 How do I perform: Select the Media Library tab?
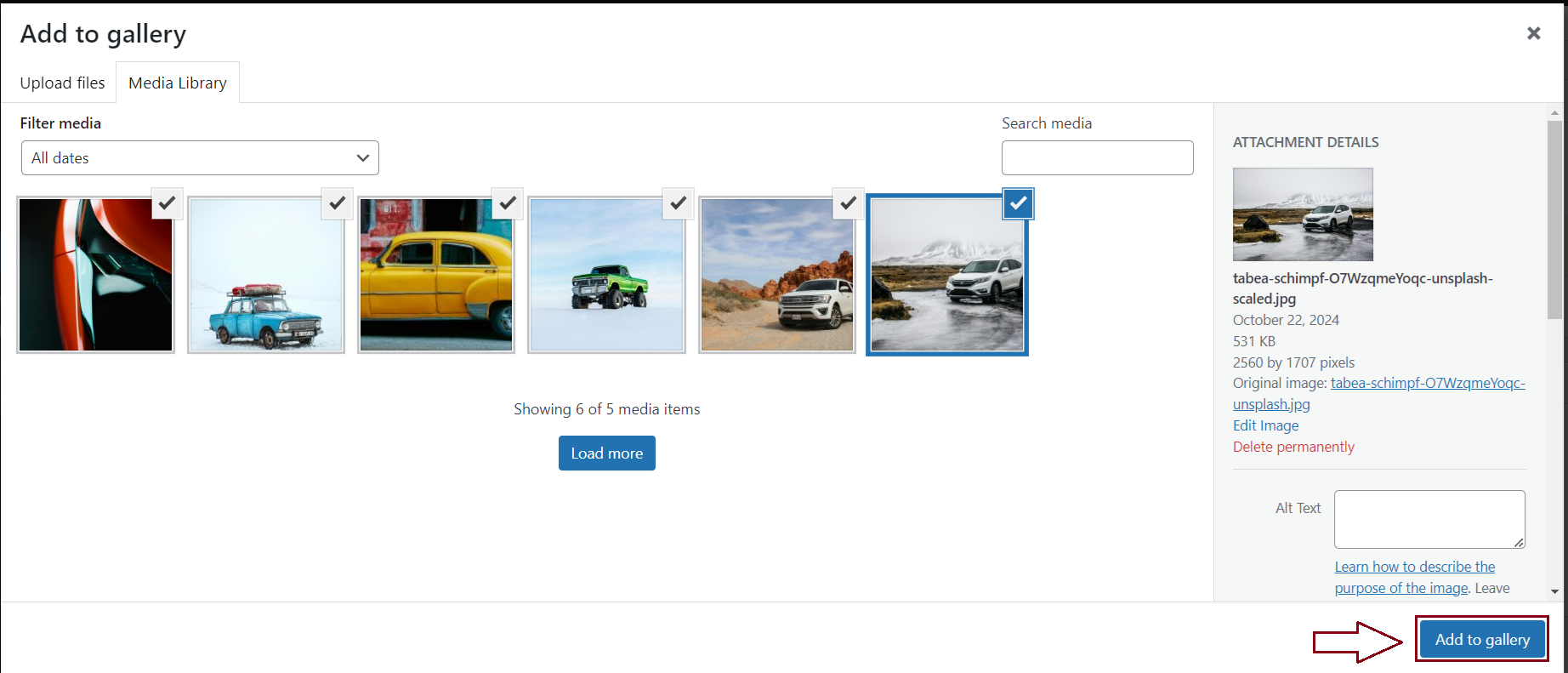[178, 83]
